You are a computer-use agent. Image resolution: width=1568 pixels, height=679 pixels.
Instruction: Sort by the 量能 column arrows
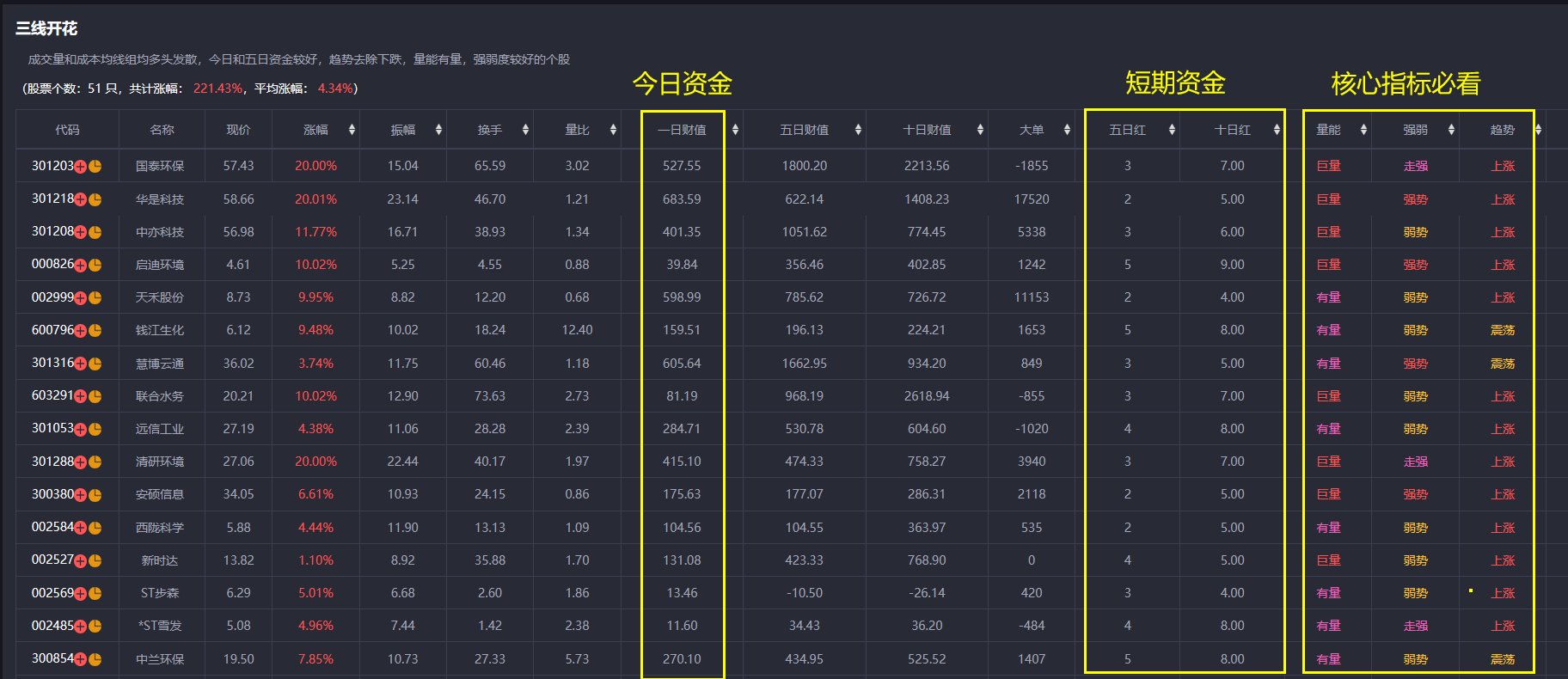tap(1363, 130)
